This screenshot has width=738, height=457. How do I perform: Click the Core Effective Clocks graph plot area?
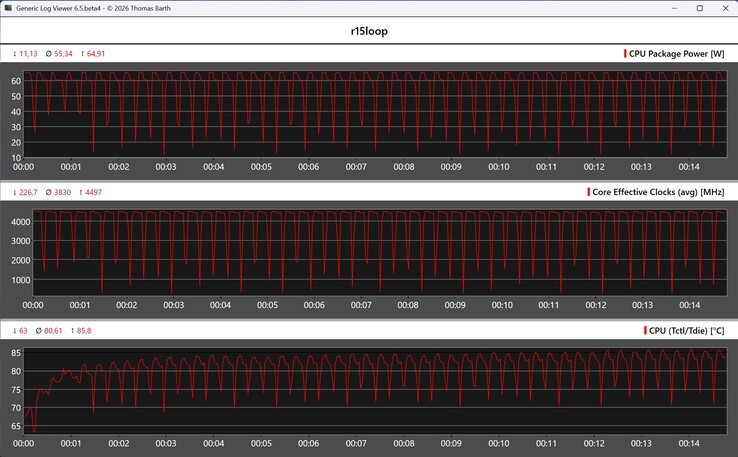click(x=380, y=252)
